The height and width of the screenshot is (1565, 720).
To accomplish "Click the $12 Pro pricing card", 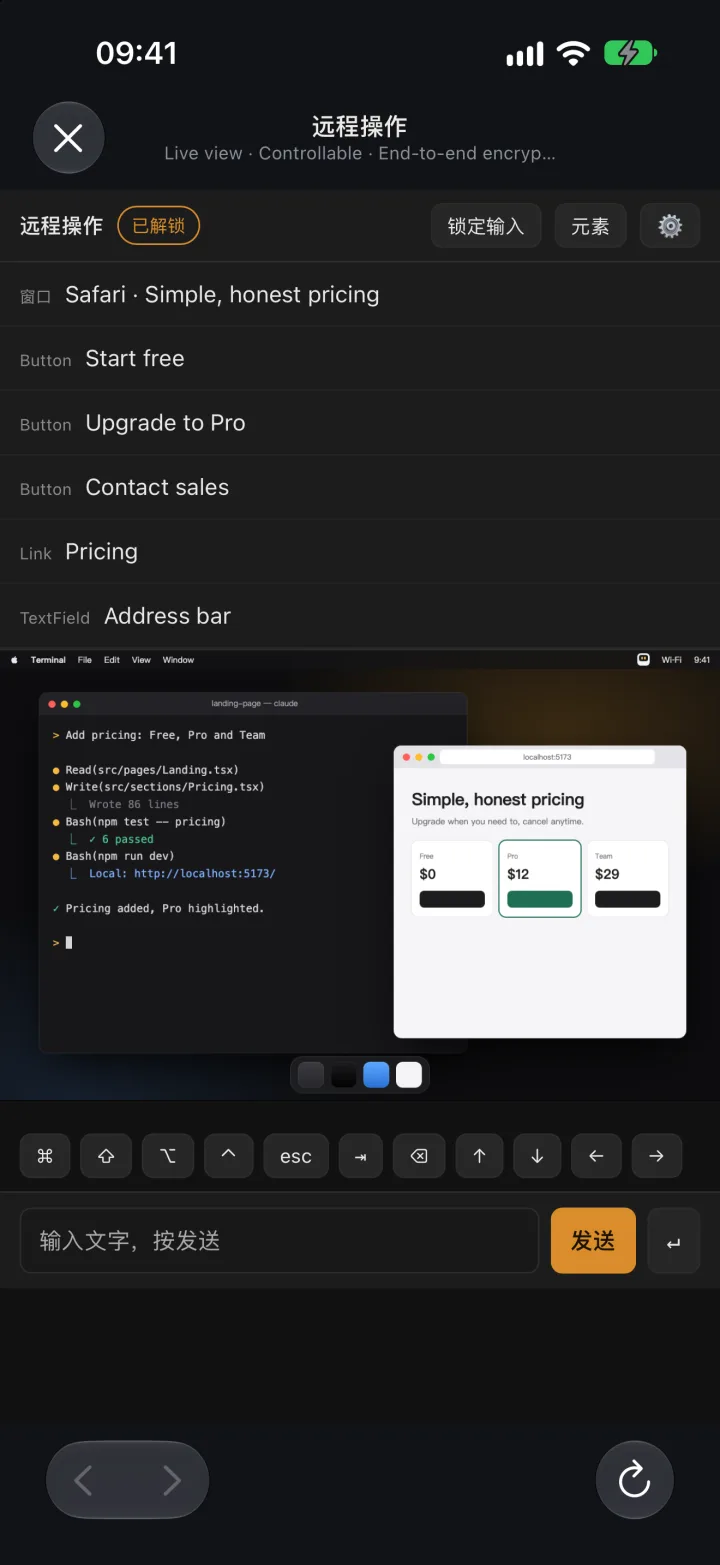I will (x=540, y=878).
